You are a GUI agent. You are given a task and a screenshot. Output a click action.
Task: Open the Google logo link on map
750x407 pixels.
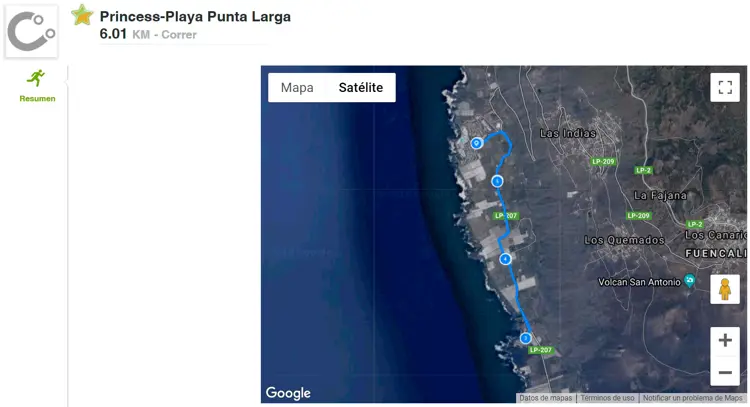[288, 393]
